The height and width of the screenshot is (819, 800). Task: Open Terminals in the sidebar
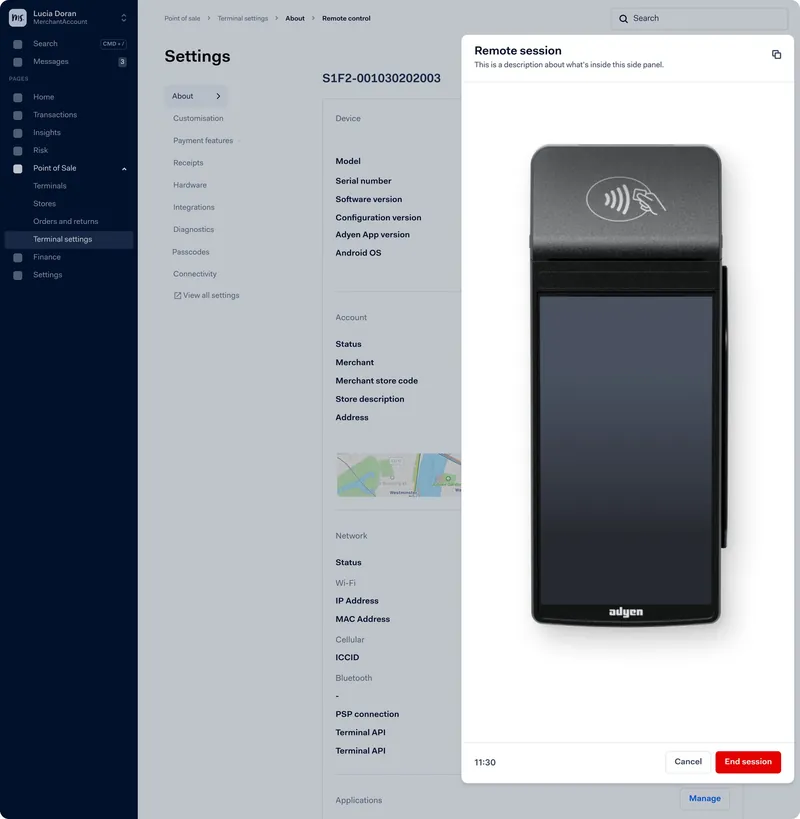click(50, 186)
